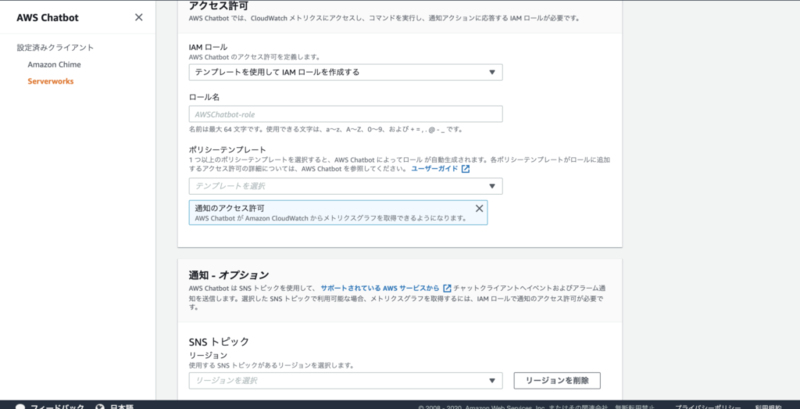Click the globe icon next to 日本語

pos(101,406)
